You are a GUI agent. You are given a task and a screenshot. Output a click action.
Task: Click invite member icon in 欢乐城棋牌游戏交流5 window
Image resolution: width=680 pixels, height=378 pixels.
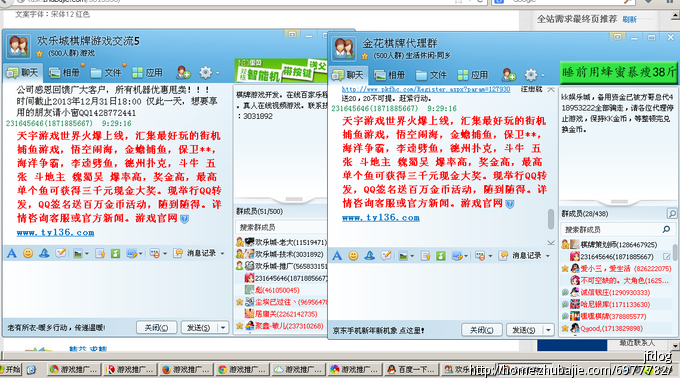[x=183, y=72]
